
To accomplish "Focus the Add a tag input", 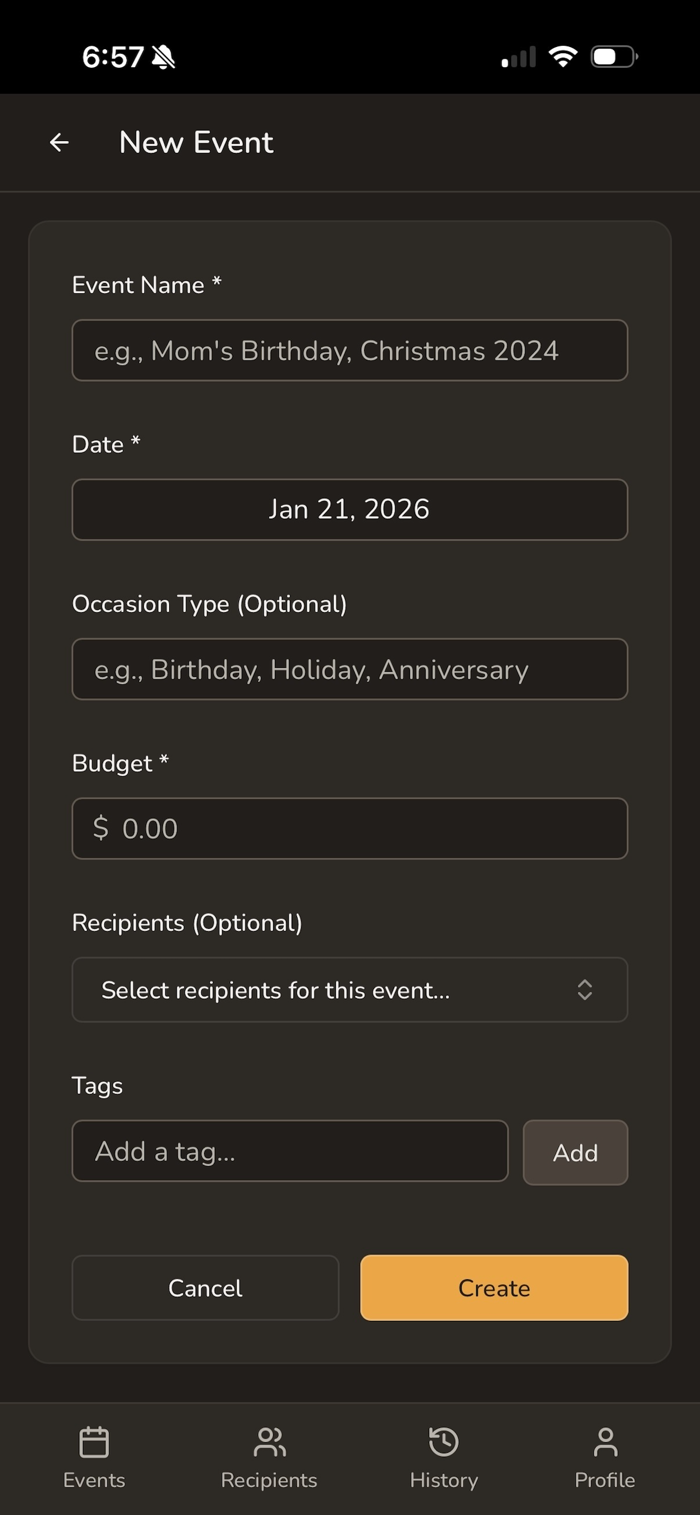I will pos(289,1151).
